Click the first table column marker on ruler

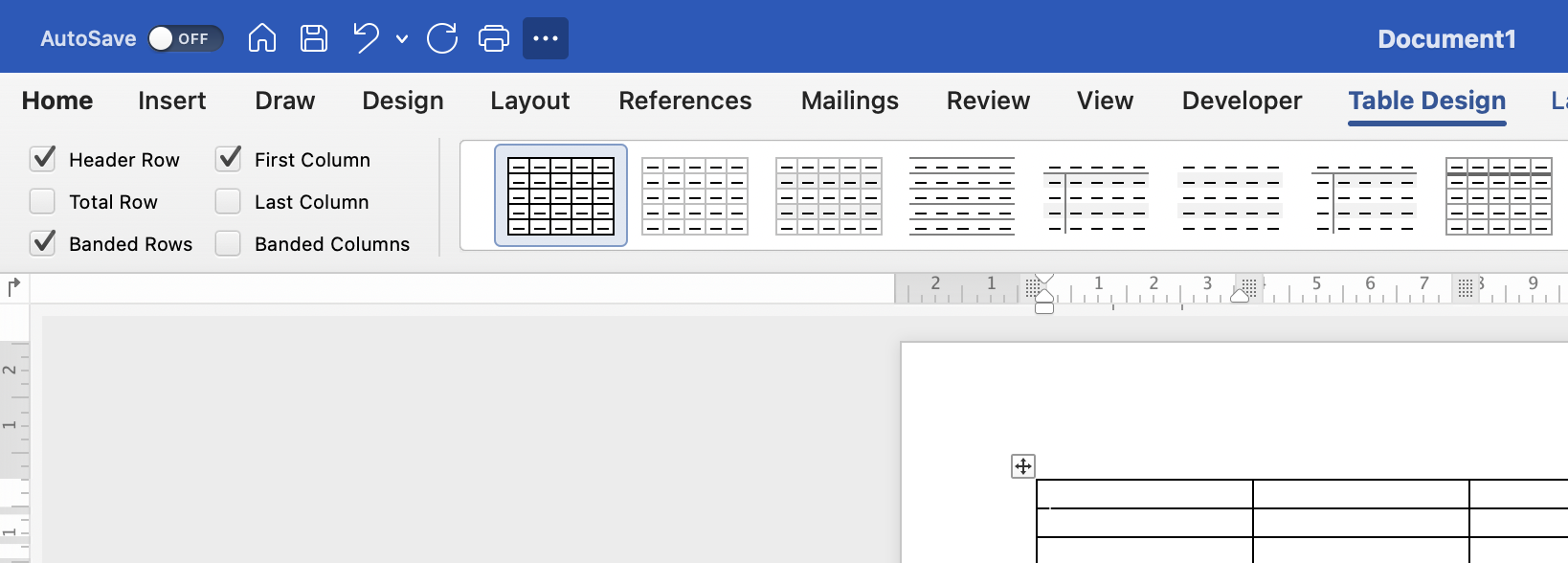(1032, 287)
